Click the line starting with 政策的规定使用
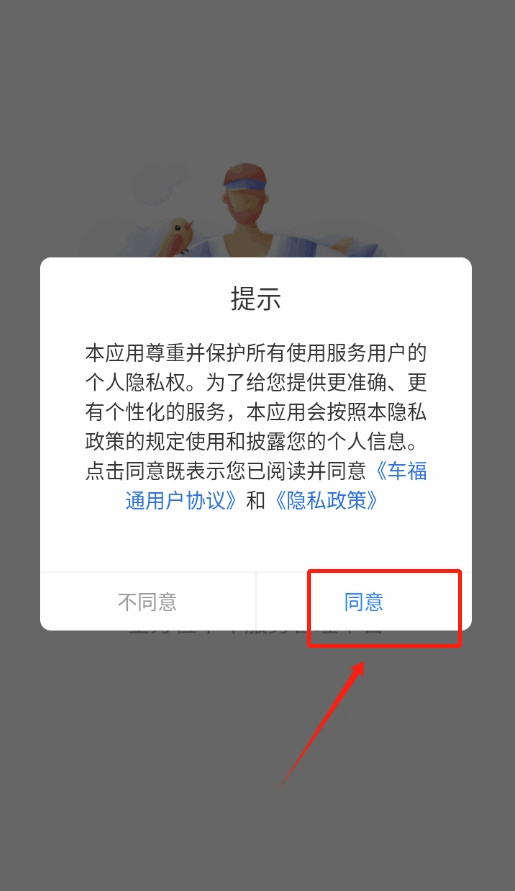The height and width of the screenshot is (891, 515). (256, 442)
